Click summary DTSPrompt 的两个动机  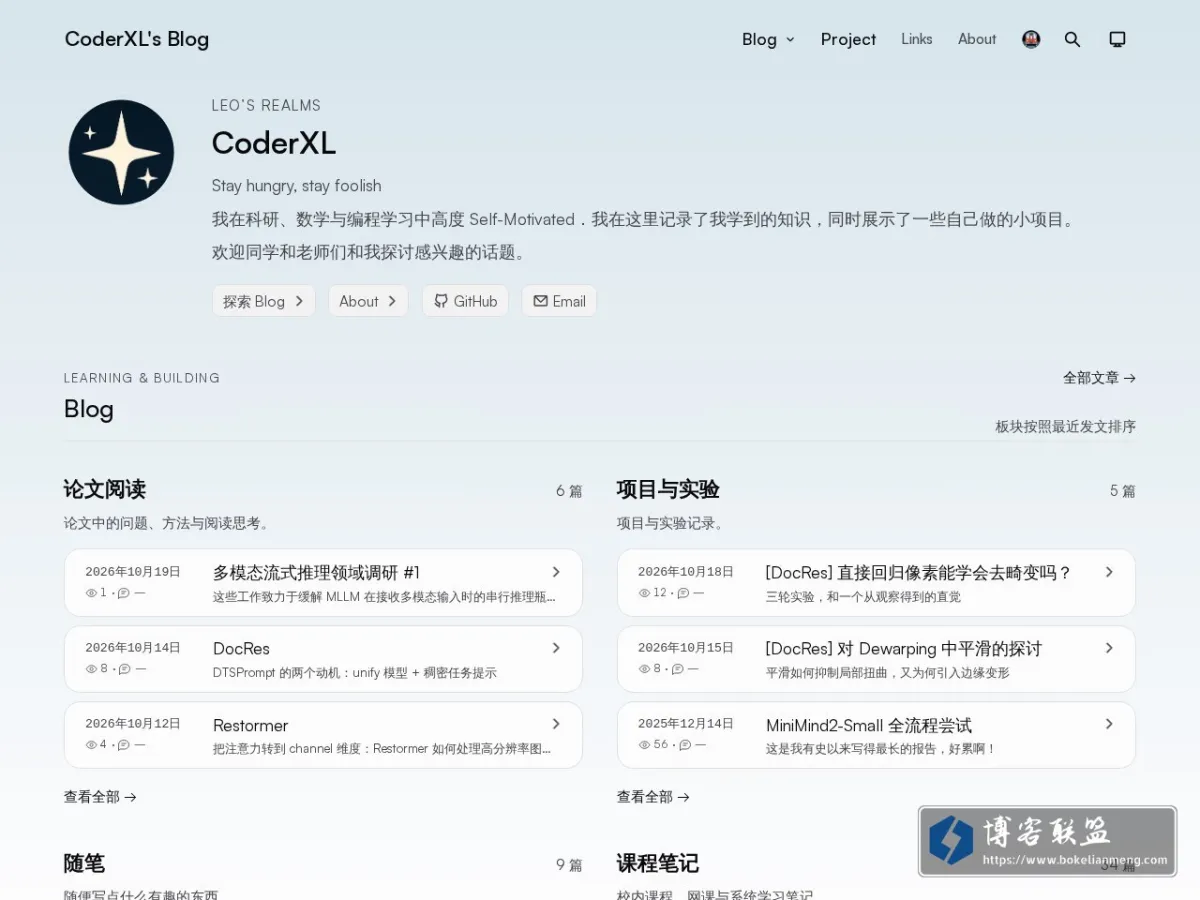[354, 673]
